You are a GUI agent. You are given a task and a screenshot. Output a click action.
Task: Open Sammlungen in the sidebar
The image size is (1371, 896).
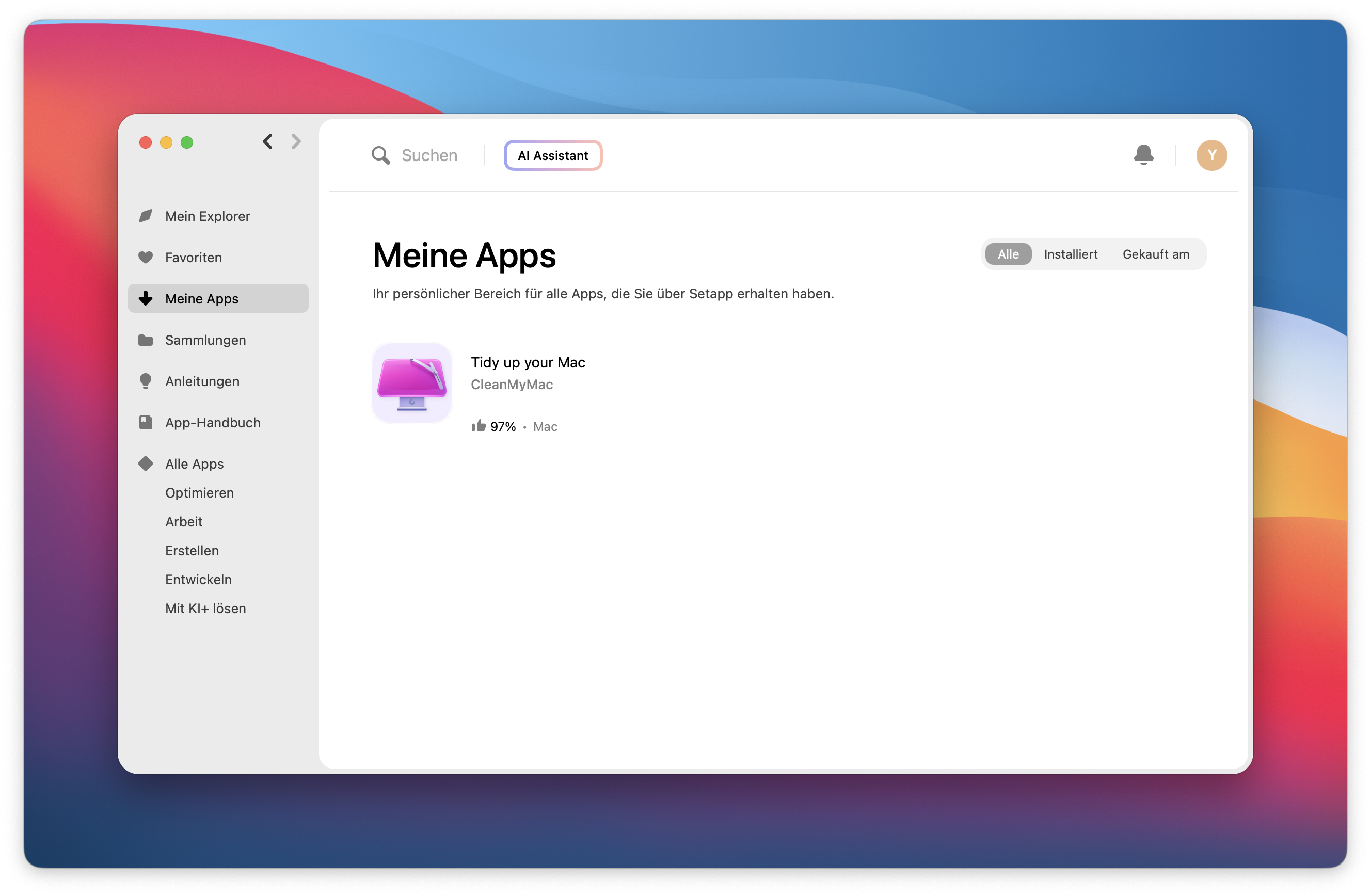pyautogui.click(x=218, y=340)
